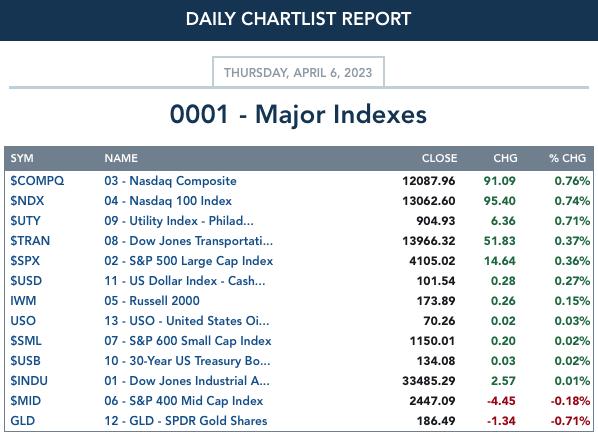598x435 pixels.
Task: Click the 0001 - Major Indexes heading
Action: point(298,114)
